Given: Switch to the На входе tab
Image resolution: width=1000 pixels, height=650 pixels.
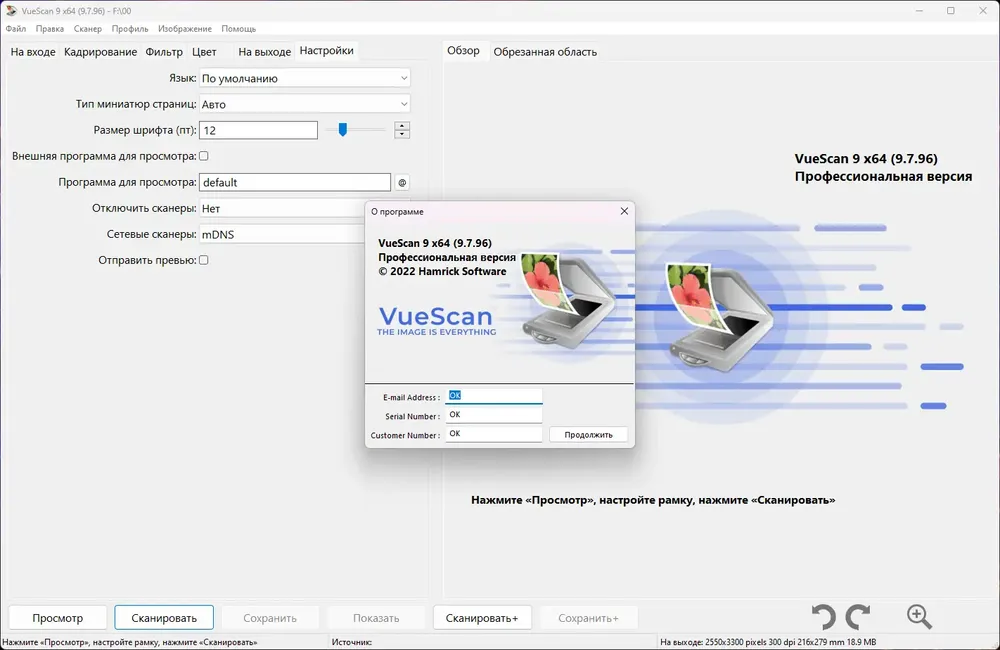Looking at the screenshot, I should coord(33,52).
